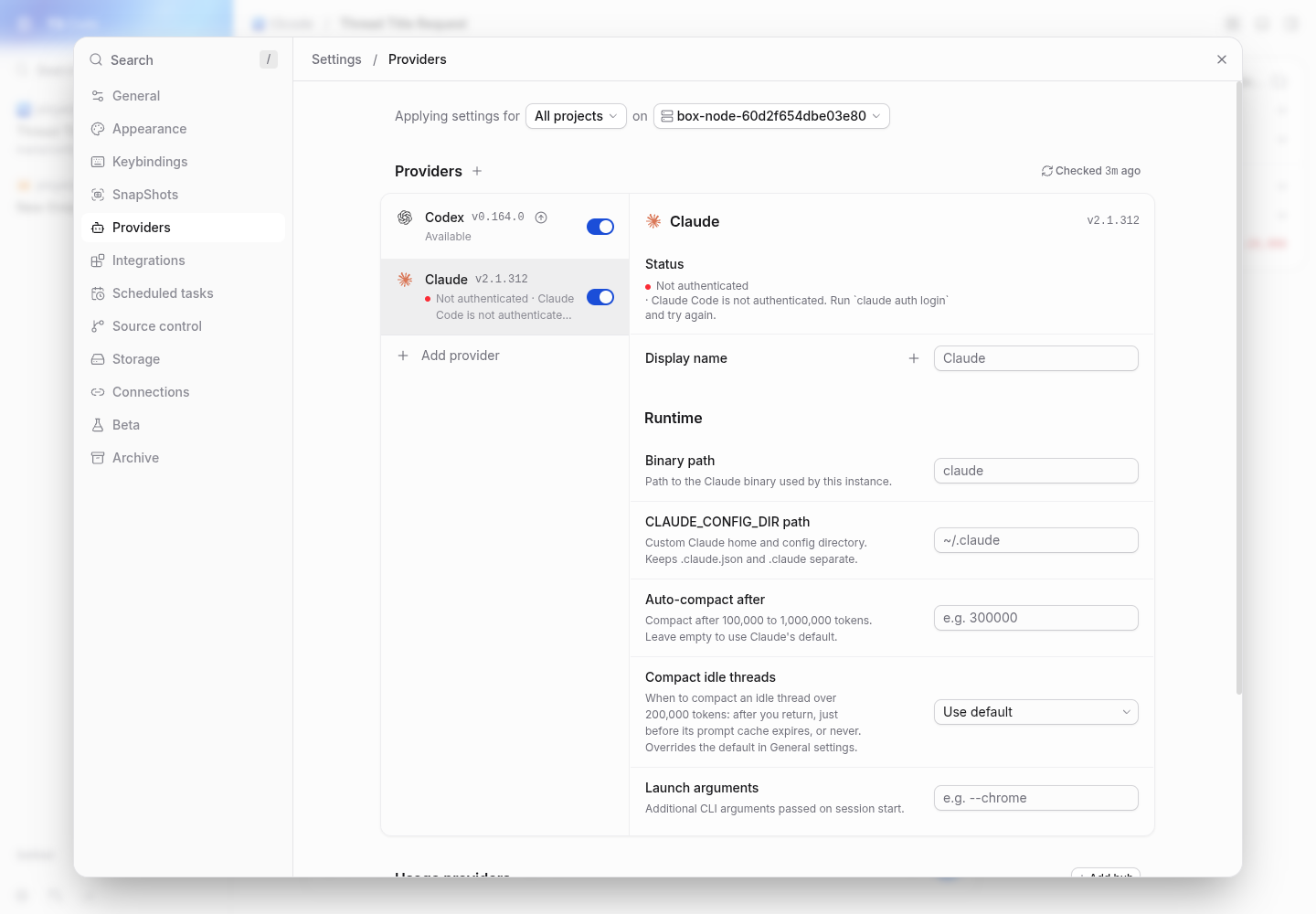The image size is (1316, 914).
Task: Click the search magnifier icon
Action: coord(96,59)
